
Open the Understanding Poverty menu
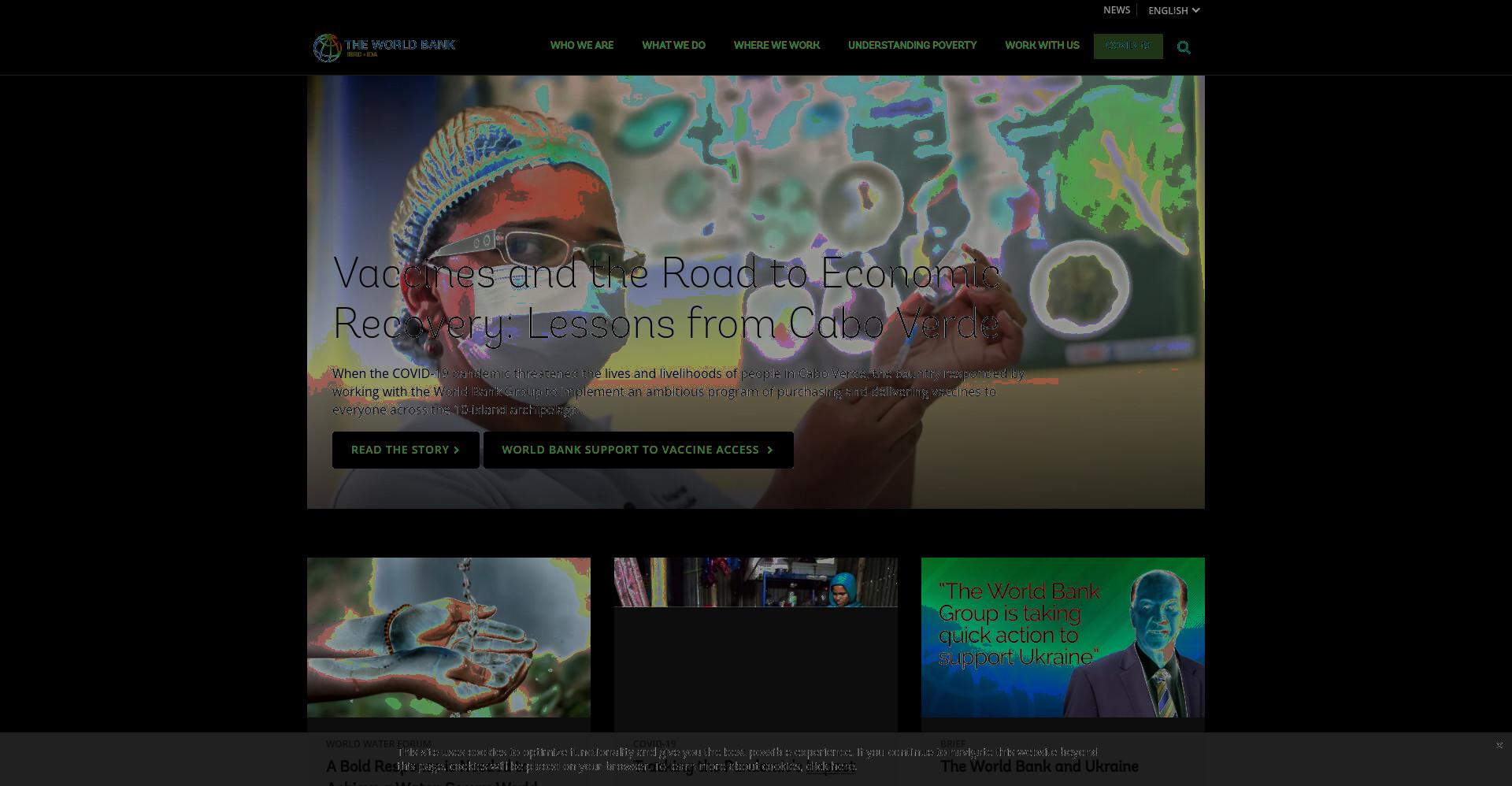click(913, 46)
